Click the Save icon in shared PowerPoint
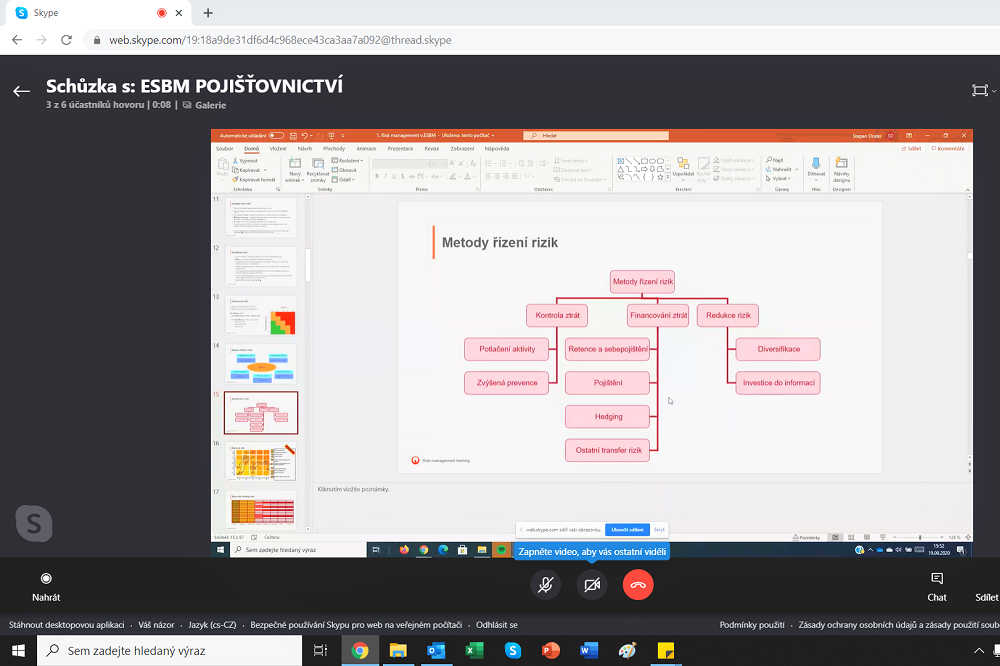The image size is (1000, 666). [x=293, y=135]
